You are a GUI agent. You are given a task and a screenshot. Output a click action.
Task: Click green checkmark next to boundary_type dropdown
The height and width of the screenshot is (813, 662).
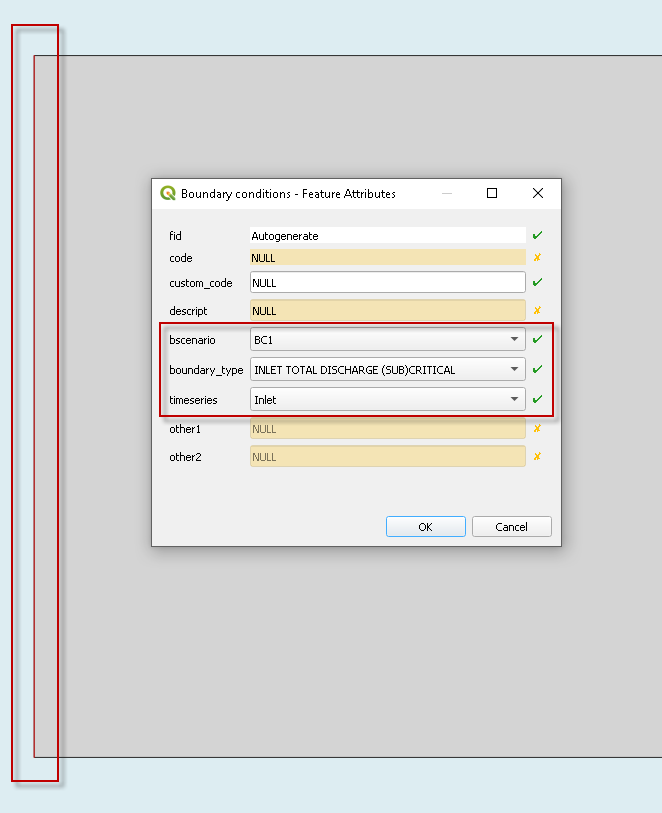pyautogui.click(x=537, y=369)
